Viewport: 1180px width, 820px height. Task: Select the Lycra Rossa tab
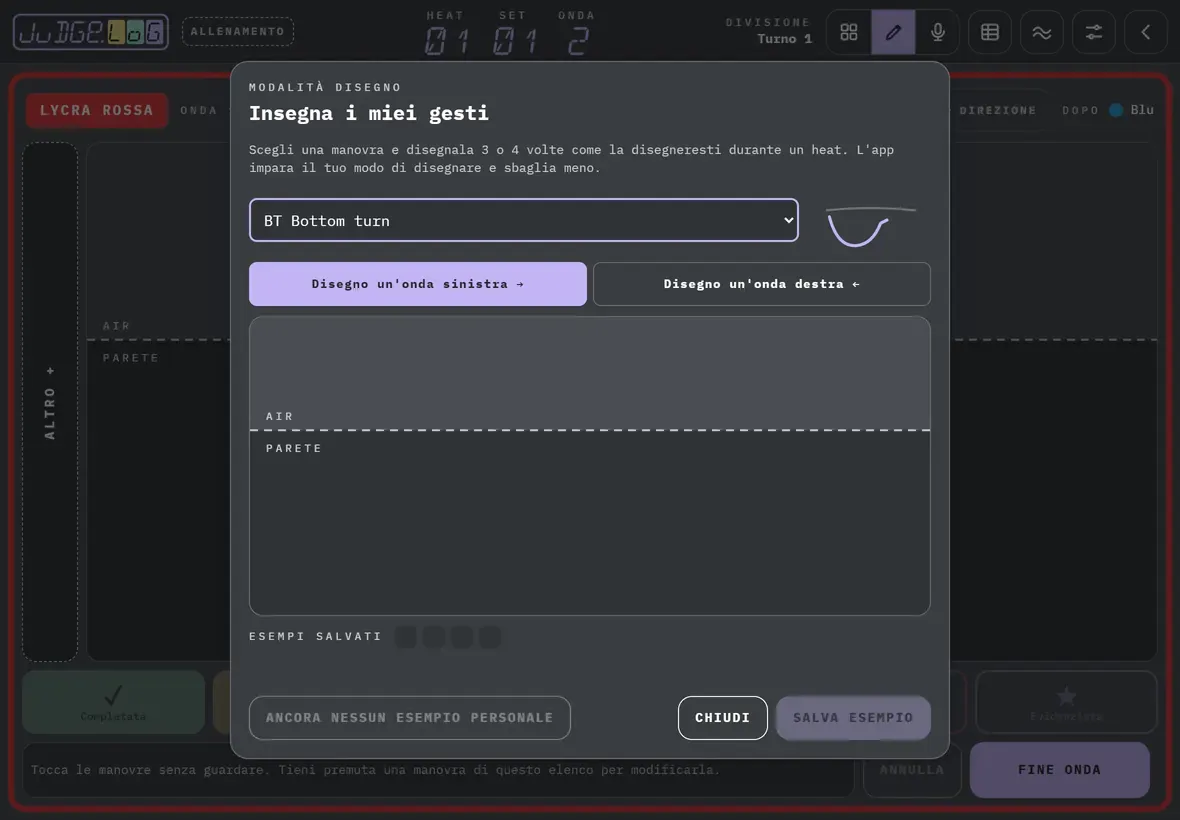[96, 110]
